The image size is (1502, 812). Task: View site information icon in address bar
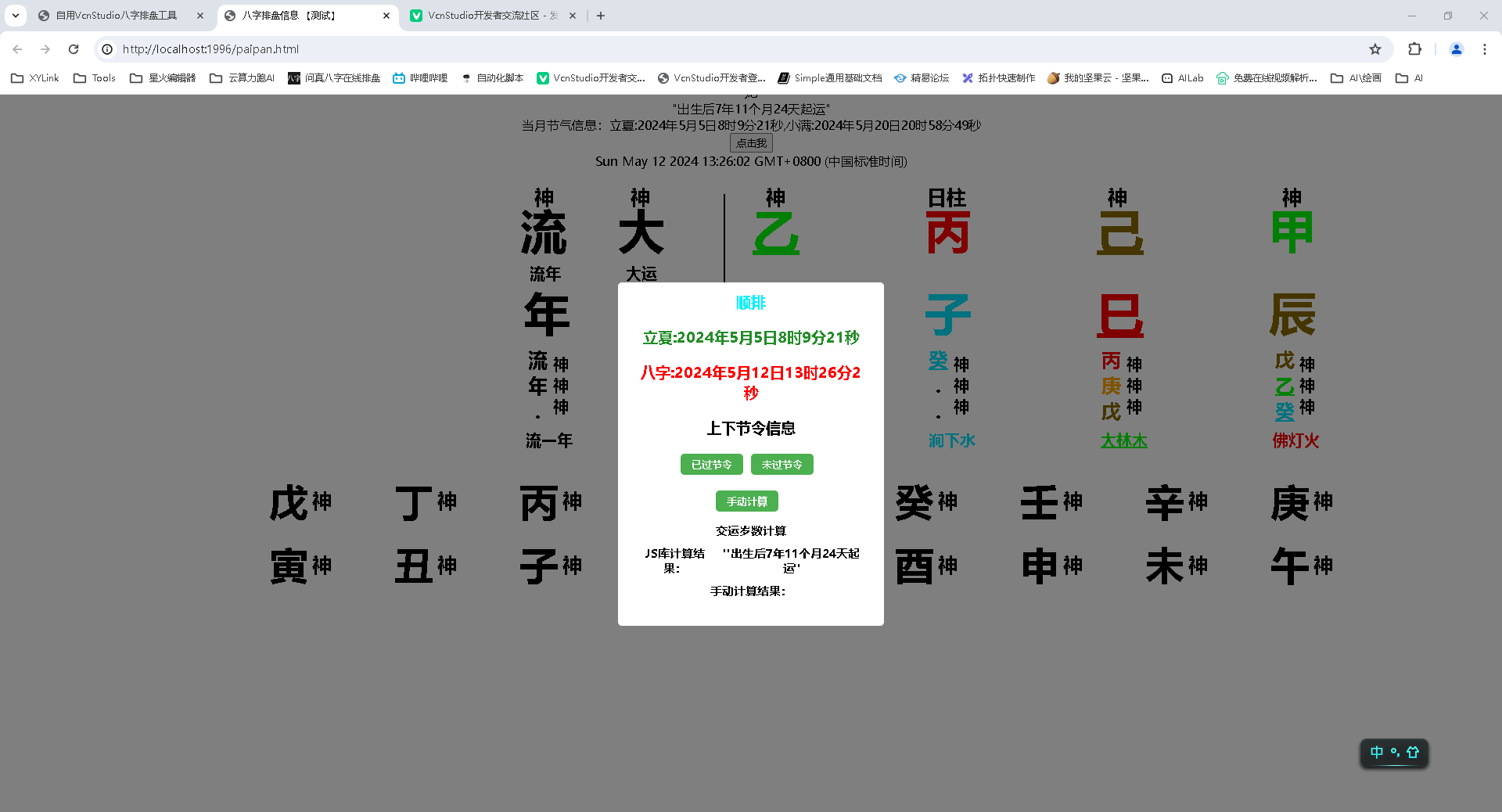(107, 49)
